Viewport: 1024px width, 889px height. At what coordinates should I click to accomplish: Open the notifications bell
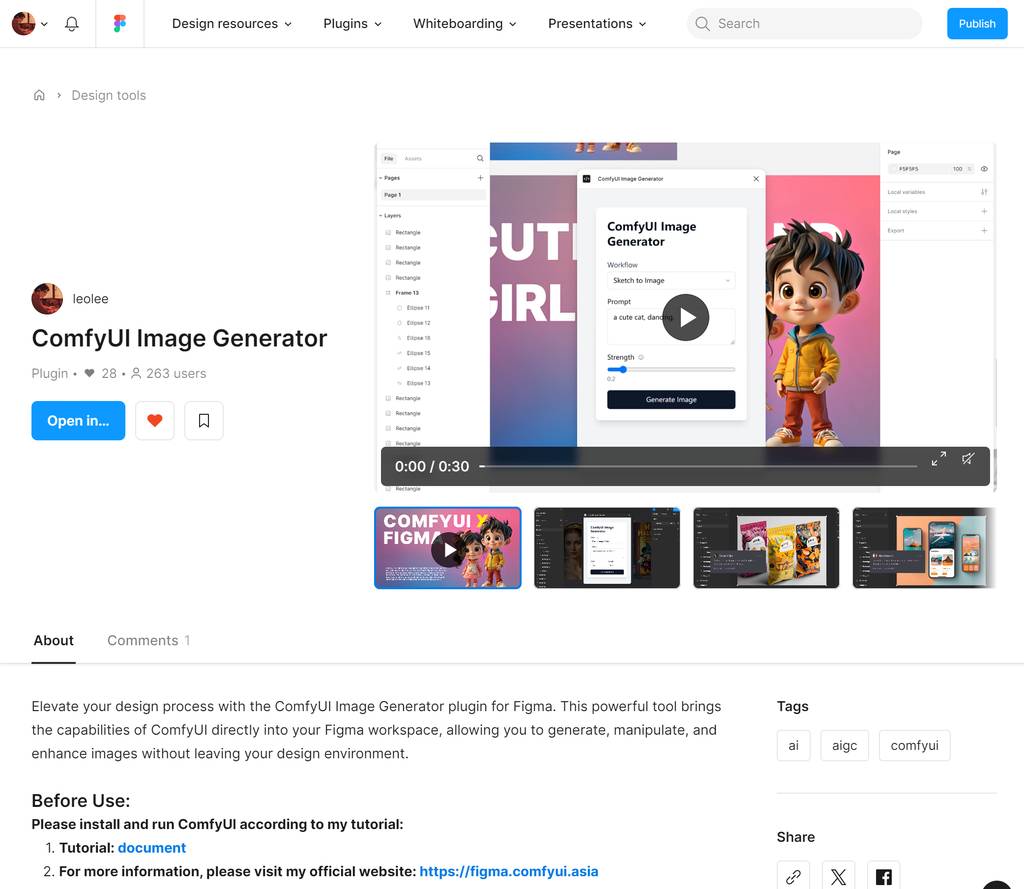[x=72, y=24]
